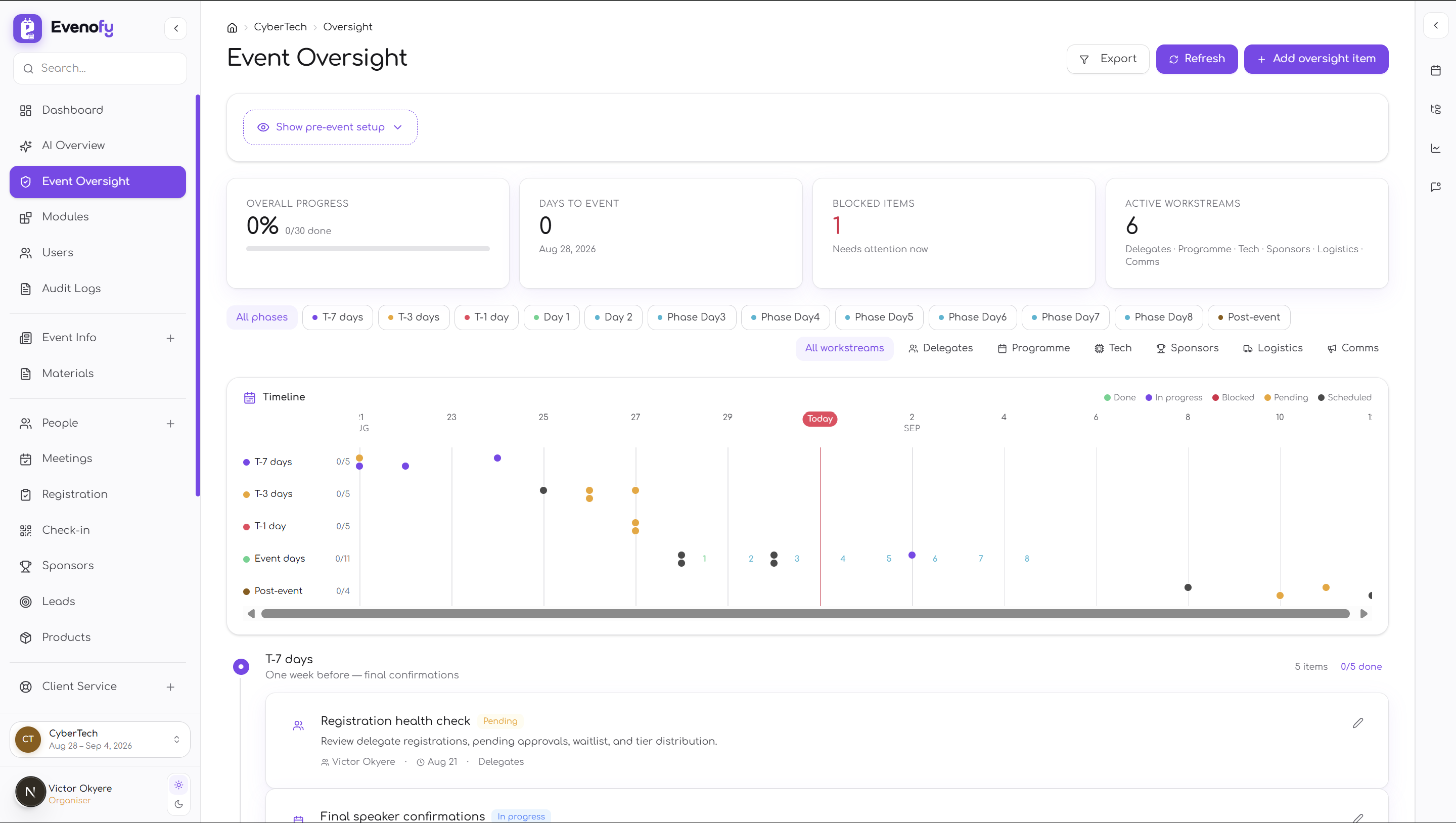Select All phases filter

click(x=262, y=317)
